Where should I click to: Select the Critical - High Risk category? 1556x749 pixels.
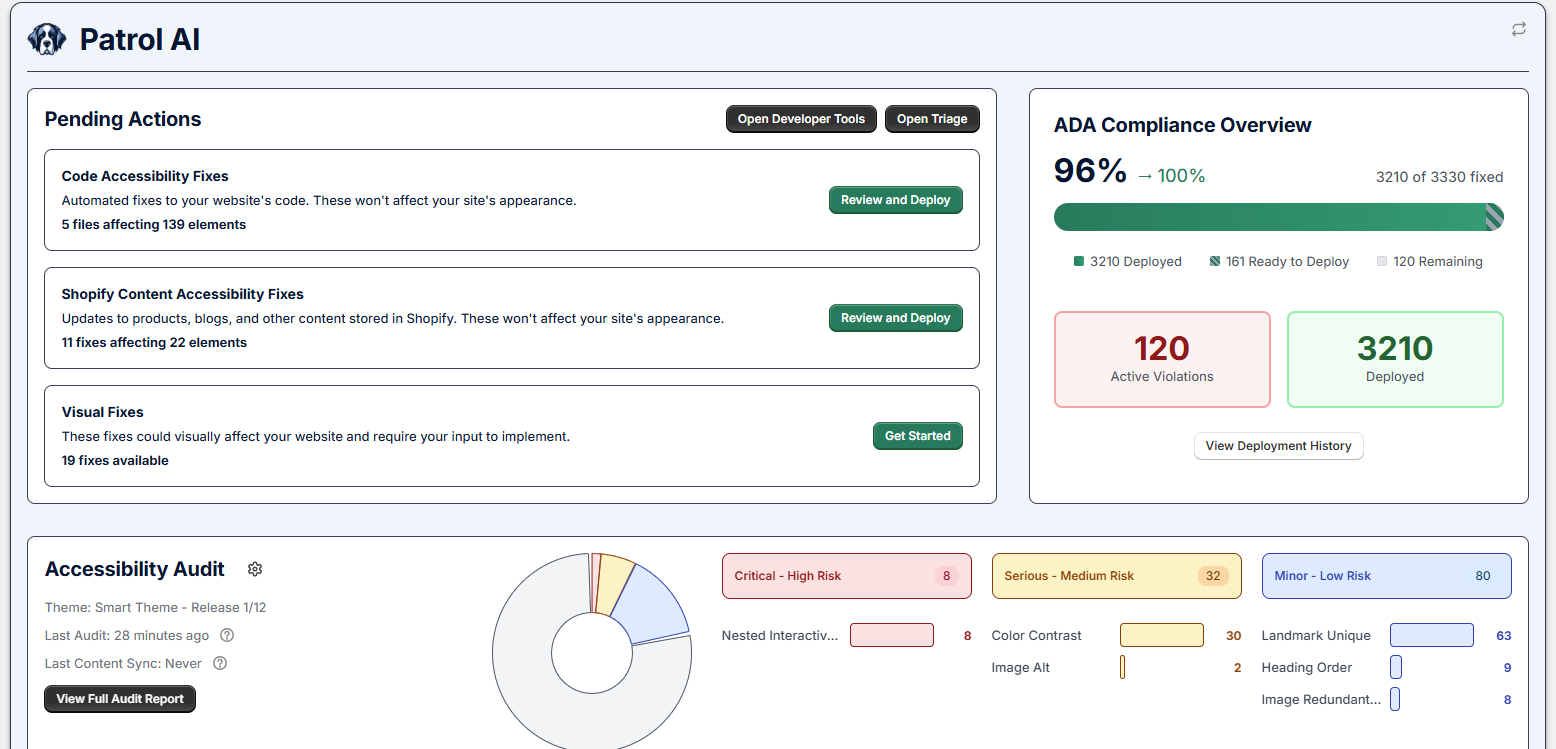point(846,576)
